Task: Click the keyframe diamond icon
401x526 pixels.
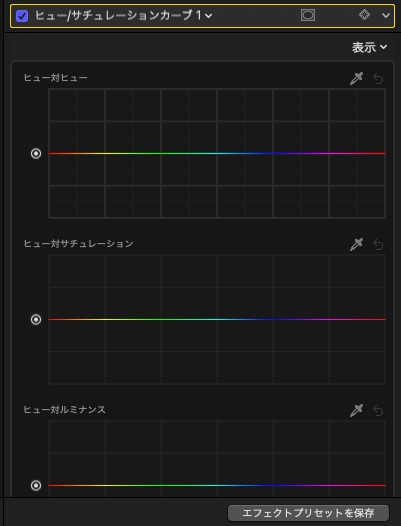Action: 364,15
